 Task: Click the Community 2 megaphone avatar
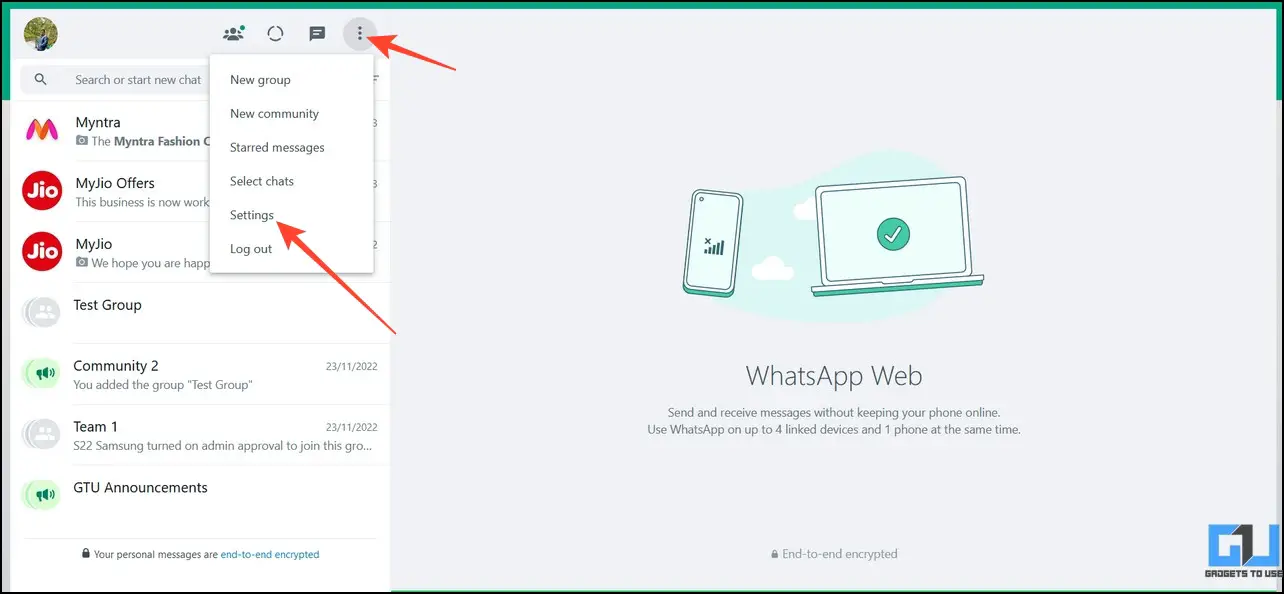(42, 374)
